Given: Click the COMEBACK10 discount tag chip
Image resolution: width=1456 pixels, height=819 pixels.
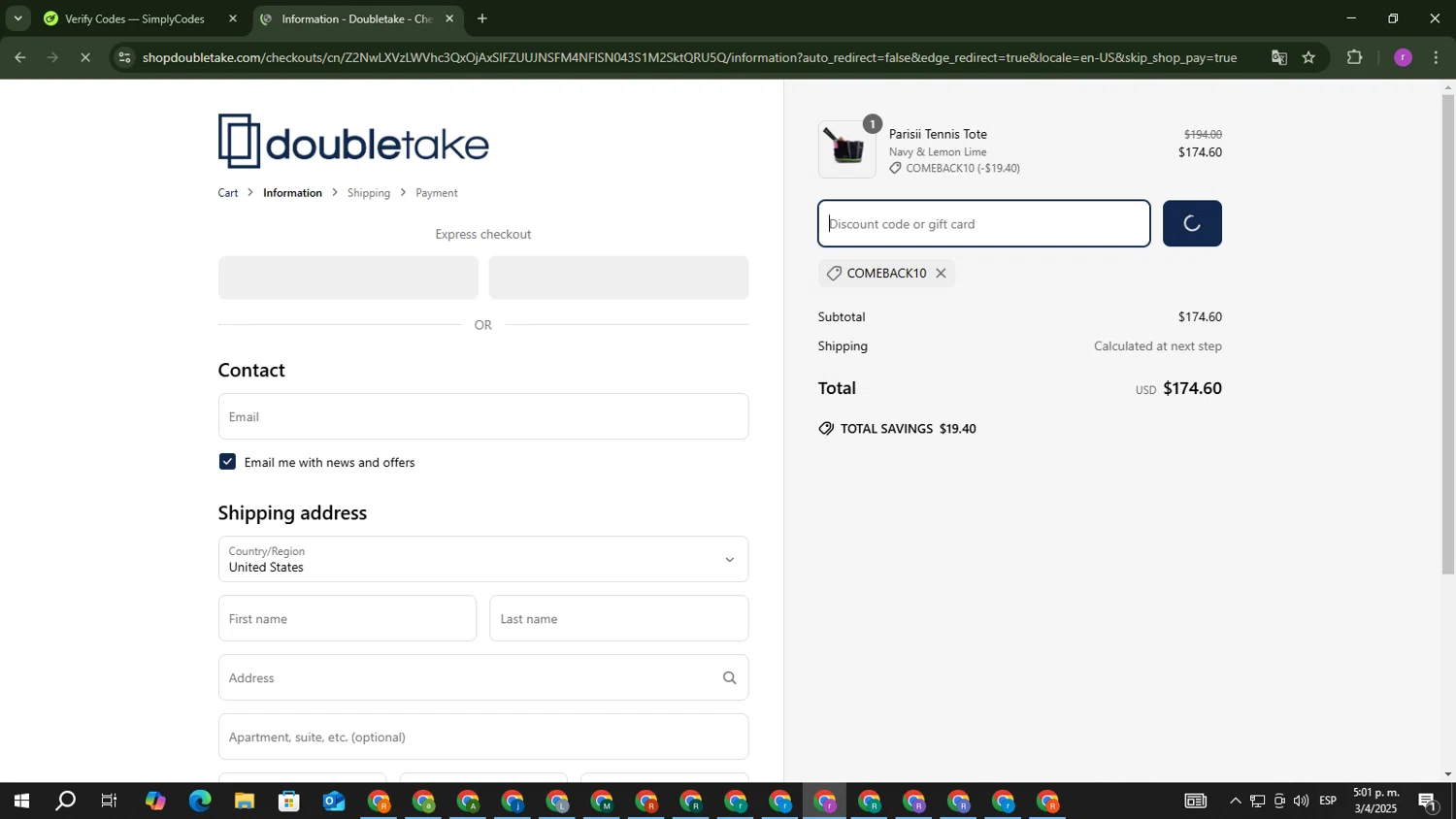Looking at the screenshot, I should point(886,274).
